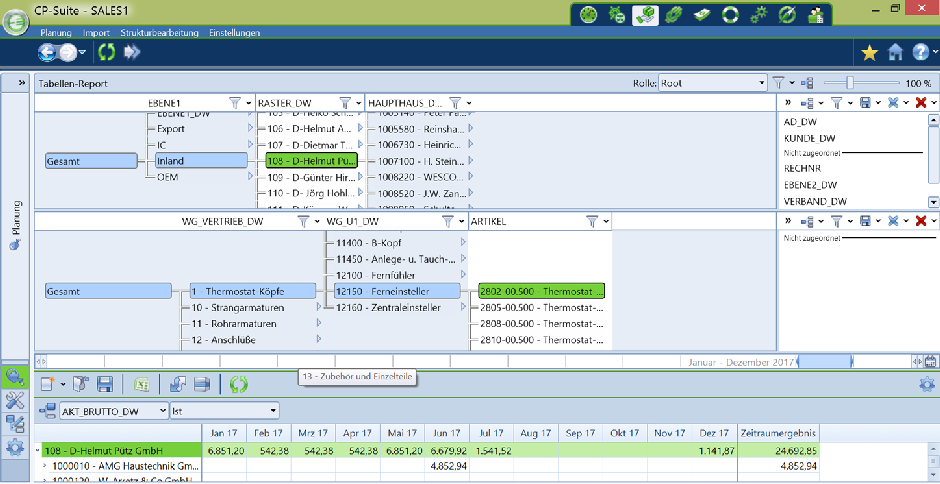This screenshot has height=484, width=940.
Task: Click the green refresh arrows in navigation bar
Action: click(107, 53)
